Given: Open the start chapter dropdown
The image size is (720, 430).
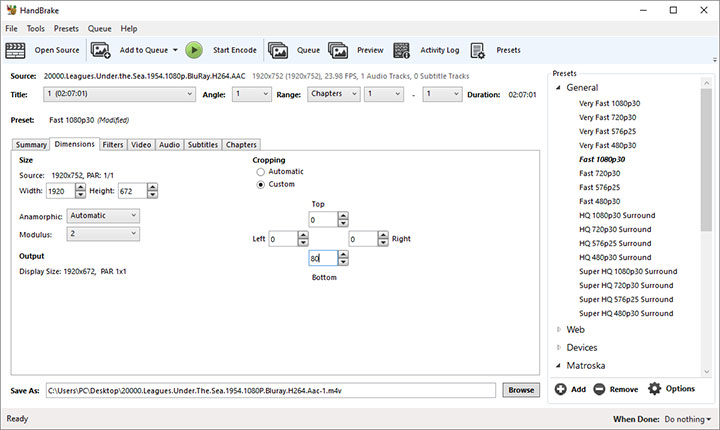Looking at the screenshot, I should 384,94.
